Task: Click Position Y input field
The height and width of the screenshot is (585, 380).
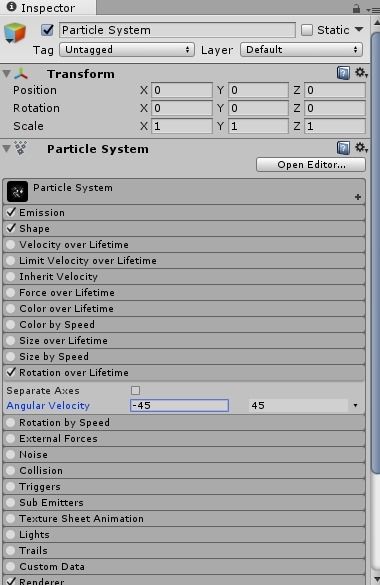Action: pos(258,90)
